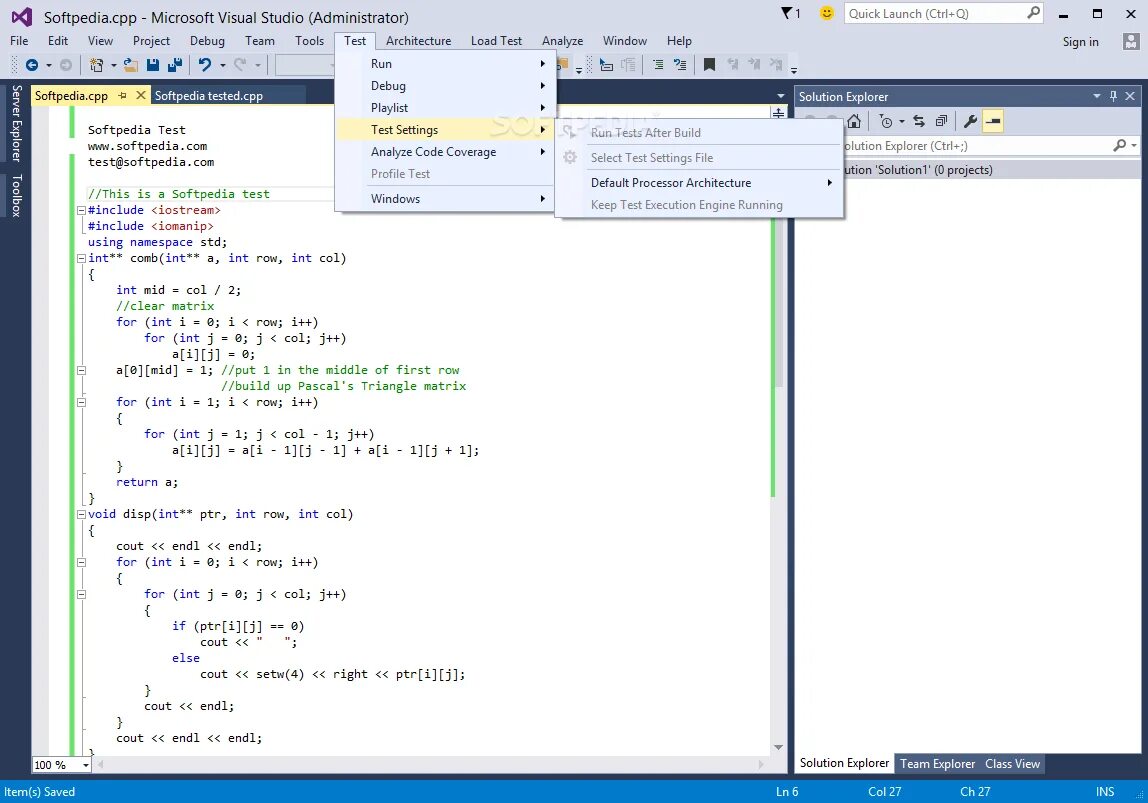Open Solution Explorer window position dropdown
Screen dimensions: 1148x803
tap(1096, 96)
